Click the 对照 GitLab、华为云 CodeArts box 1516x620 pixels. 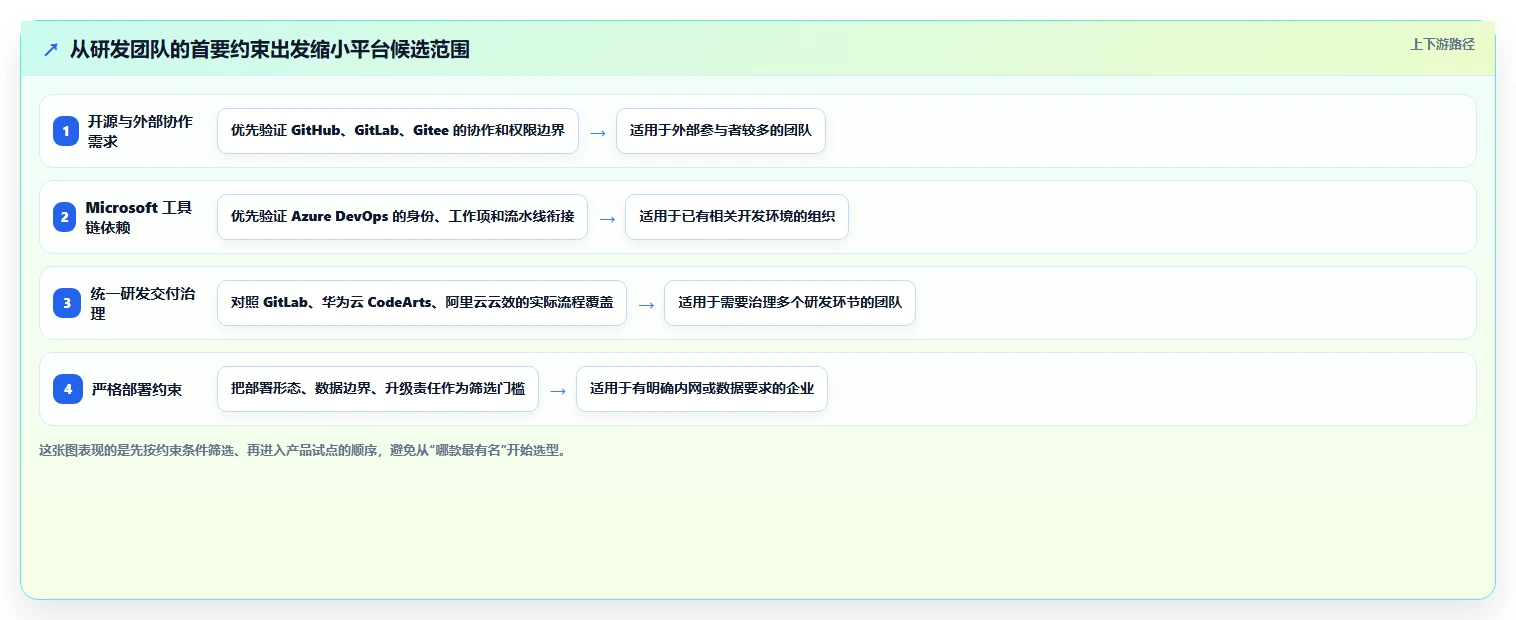pyautogui.click(x=422, y=303)
